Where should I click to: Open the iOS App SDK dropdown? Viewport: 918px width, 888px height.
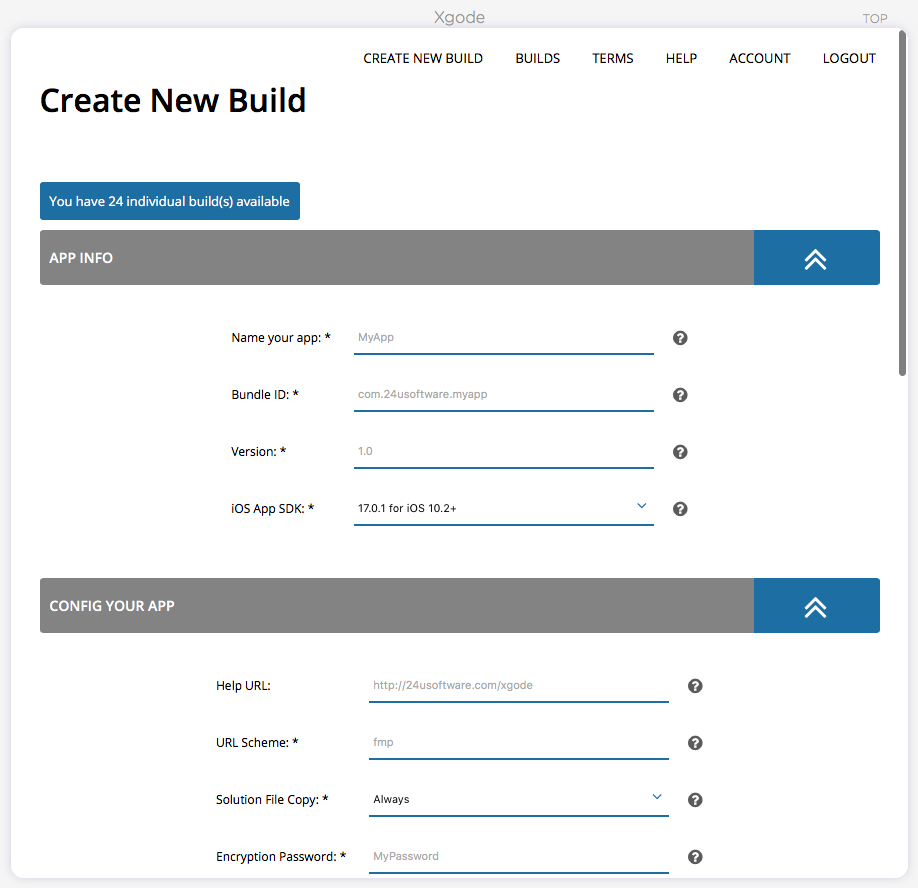tap(503, 508)
